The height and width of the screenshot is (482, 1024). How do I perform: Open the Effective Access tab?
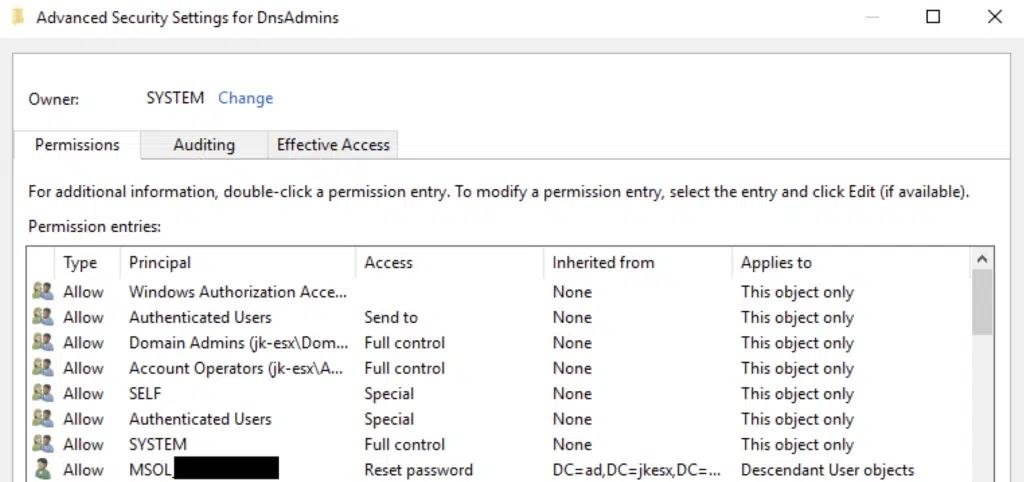point(333,145)
